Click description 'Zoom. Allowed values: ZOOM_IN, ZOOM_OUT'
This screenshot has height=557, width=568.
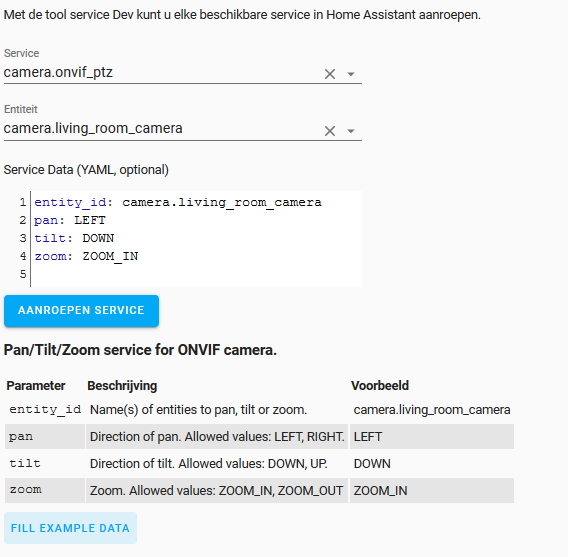tap(216, 491)
